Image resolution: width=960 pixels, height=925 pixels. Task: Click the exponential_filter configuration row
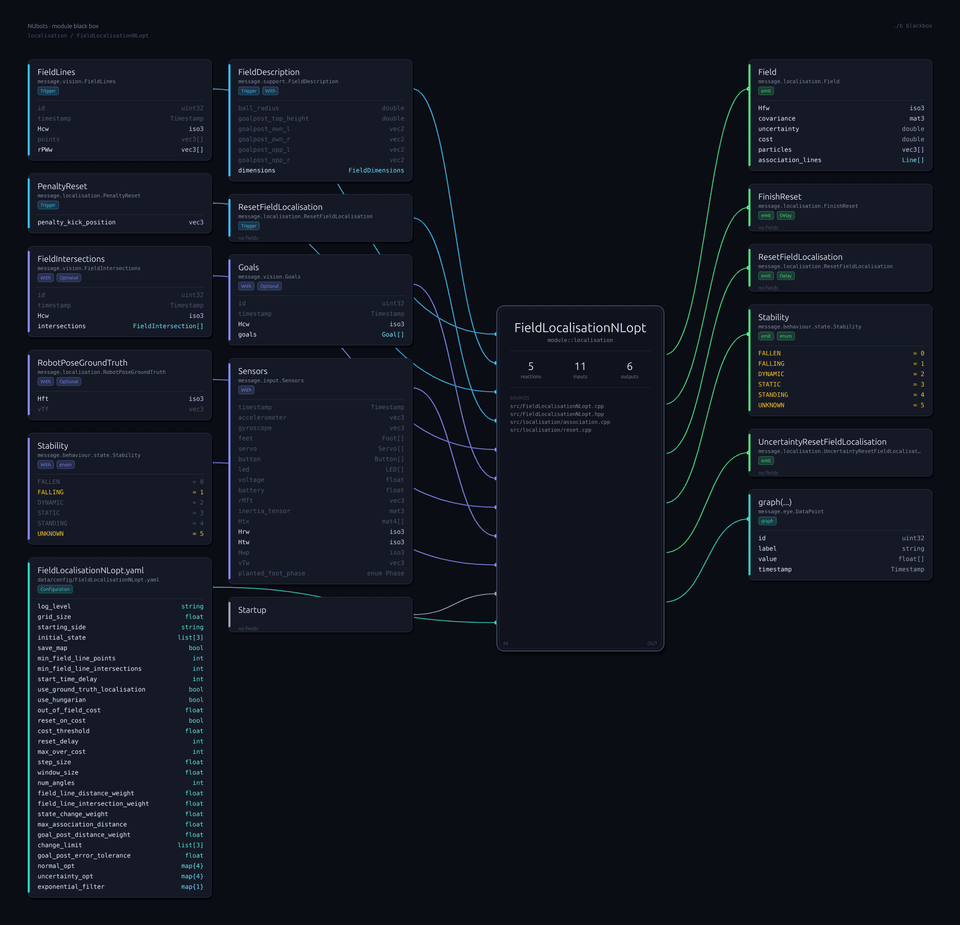coord(120,886)
